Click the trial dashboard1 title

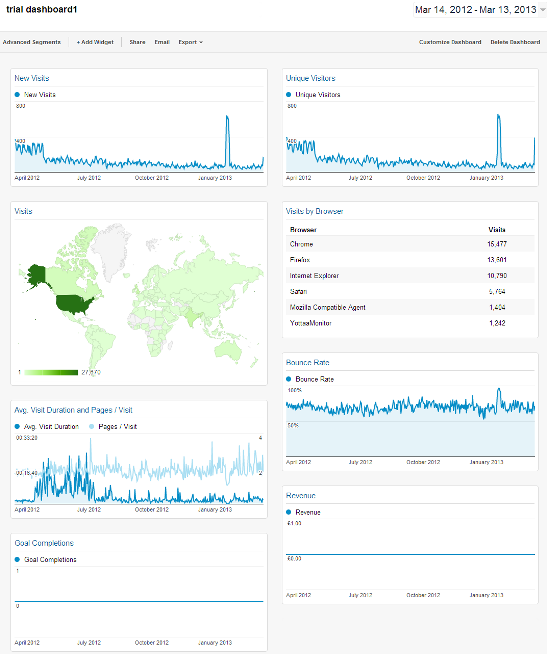(42, 10)
